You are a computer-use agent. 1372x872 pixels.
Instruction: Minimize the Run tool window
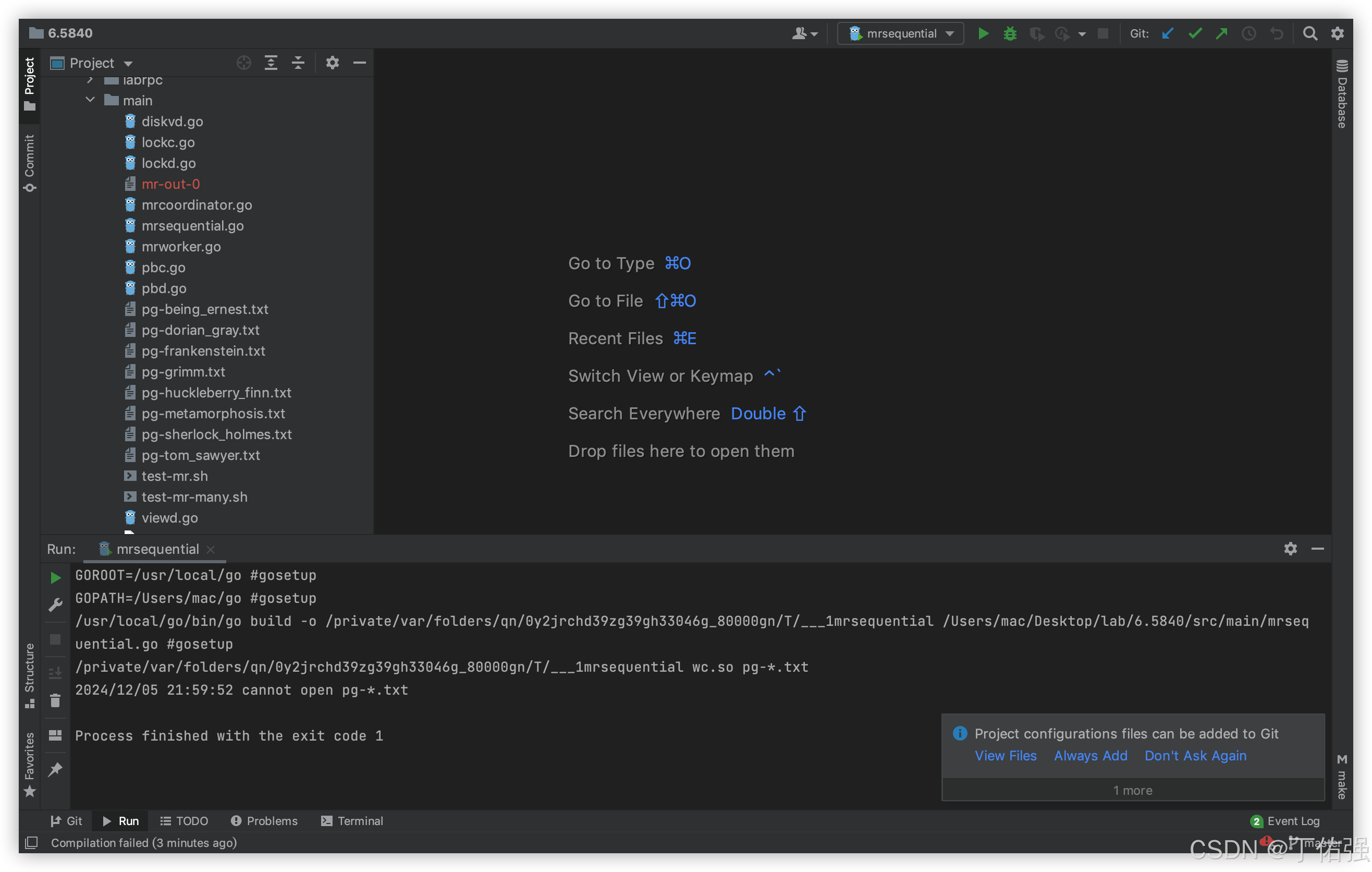pyautogui.click(x=1318, y=549)
